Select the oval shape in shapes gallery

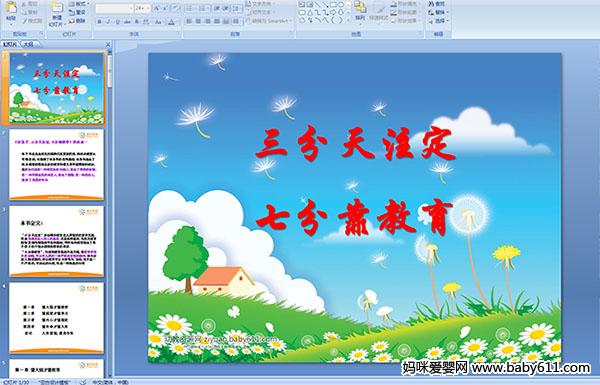coord(341,5)
